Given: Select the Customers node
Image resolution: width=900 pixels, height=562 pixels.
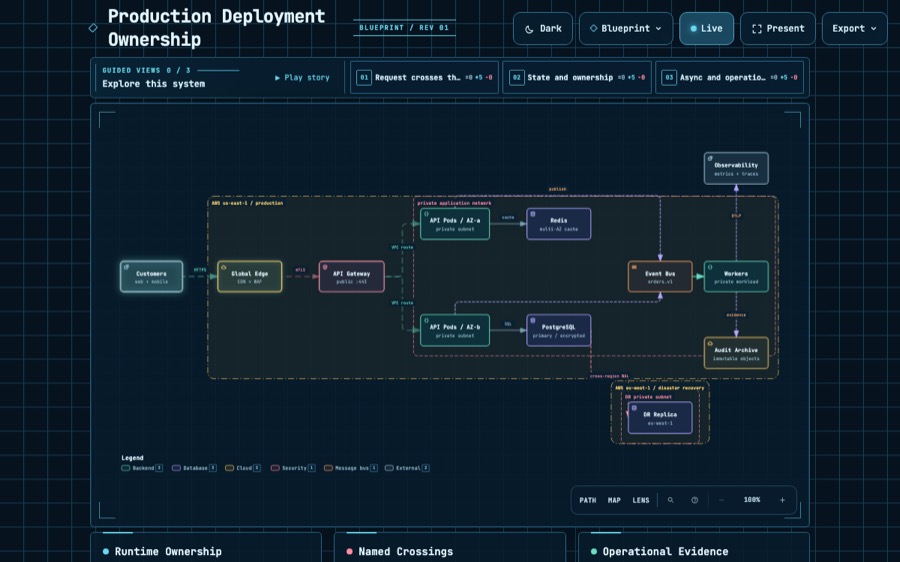Looking at the screenshot, I should 152,277.
